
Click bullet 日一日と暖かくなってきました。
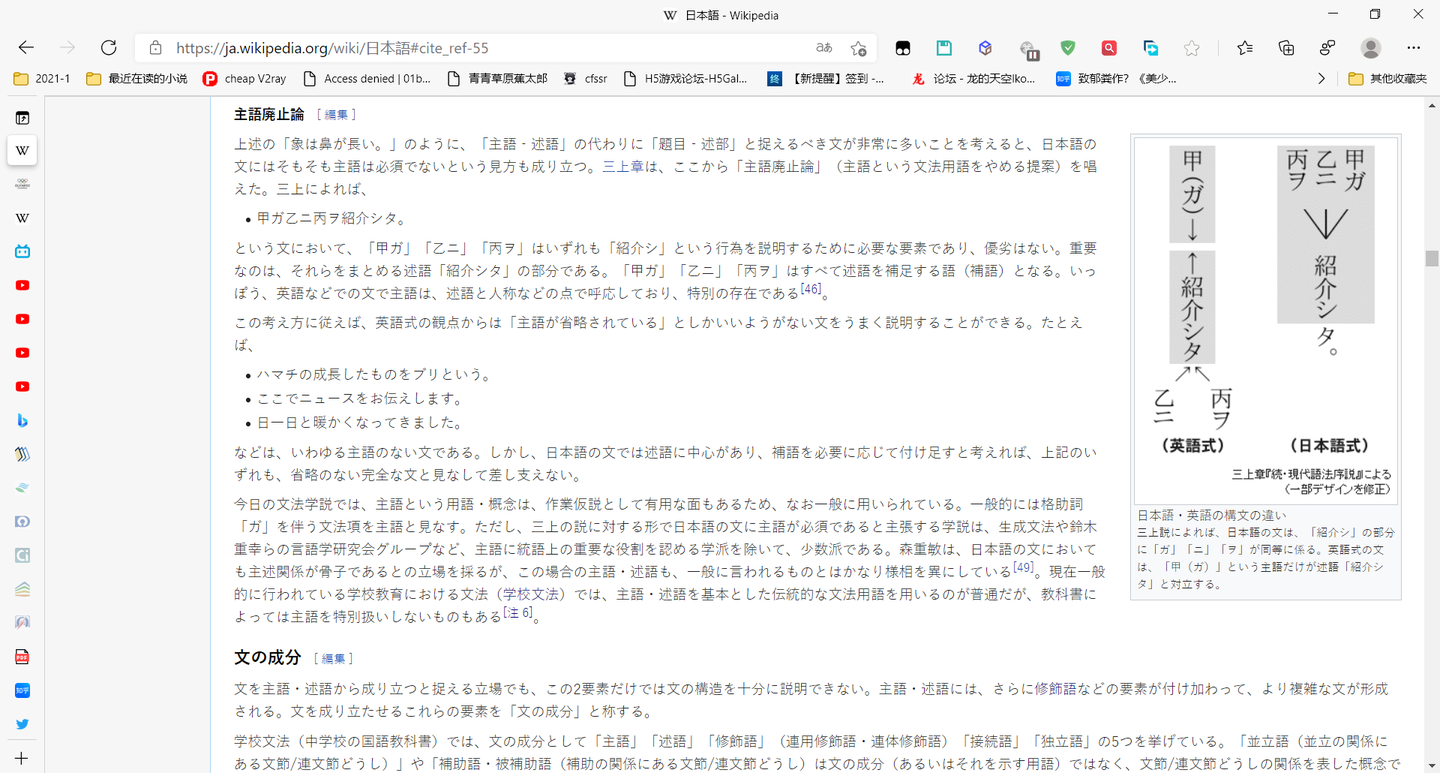(360, 423)
